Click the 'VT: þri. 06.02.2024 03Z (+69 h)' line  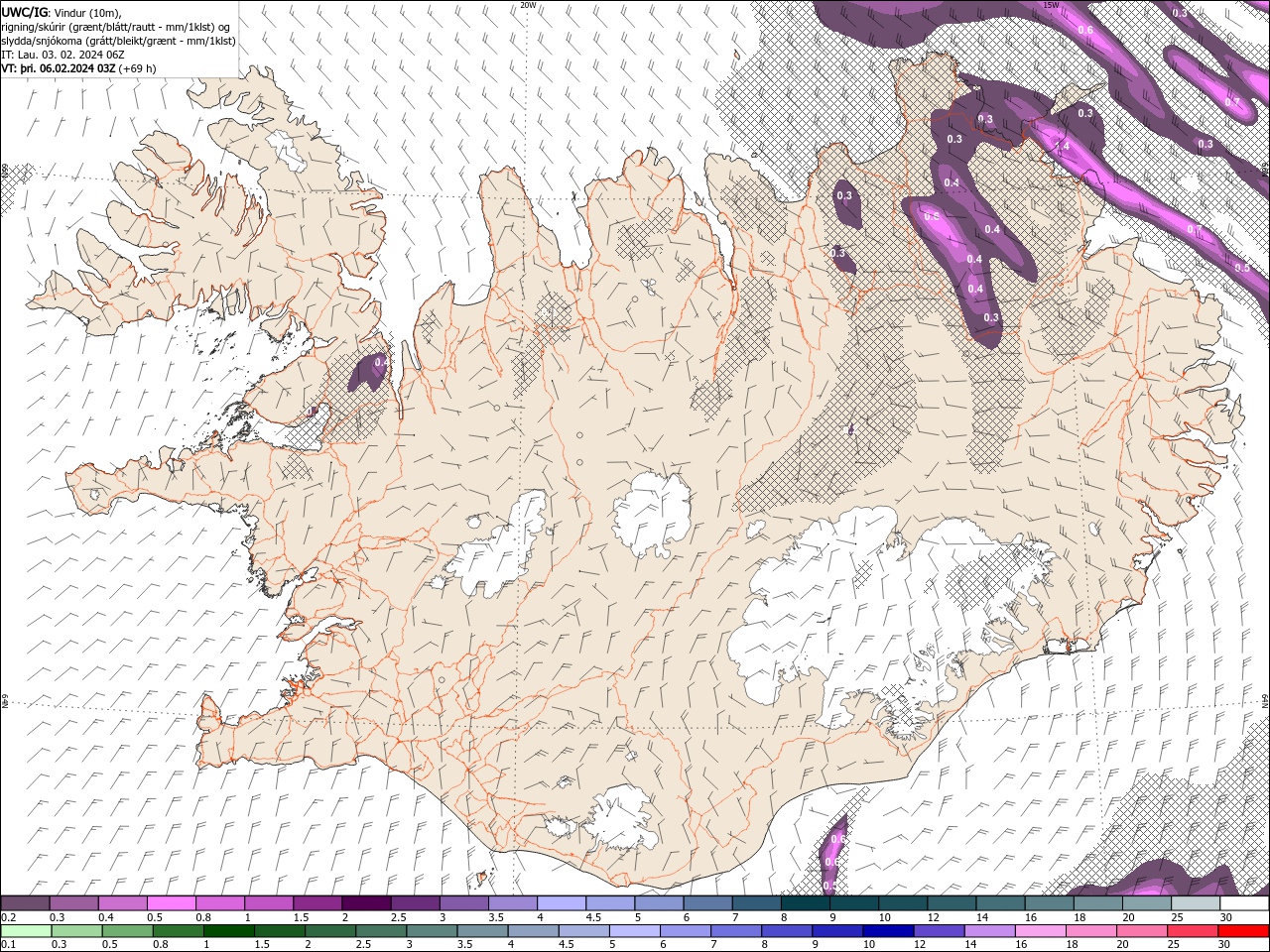click(x=78, y=68)
